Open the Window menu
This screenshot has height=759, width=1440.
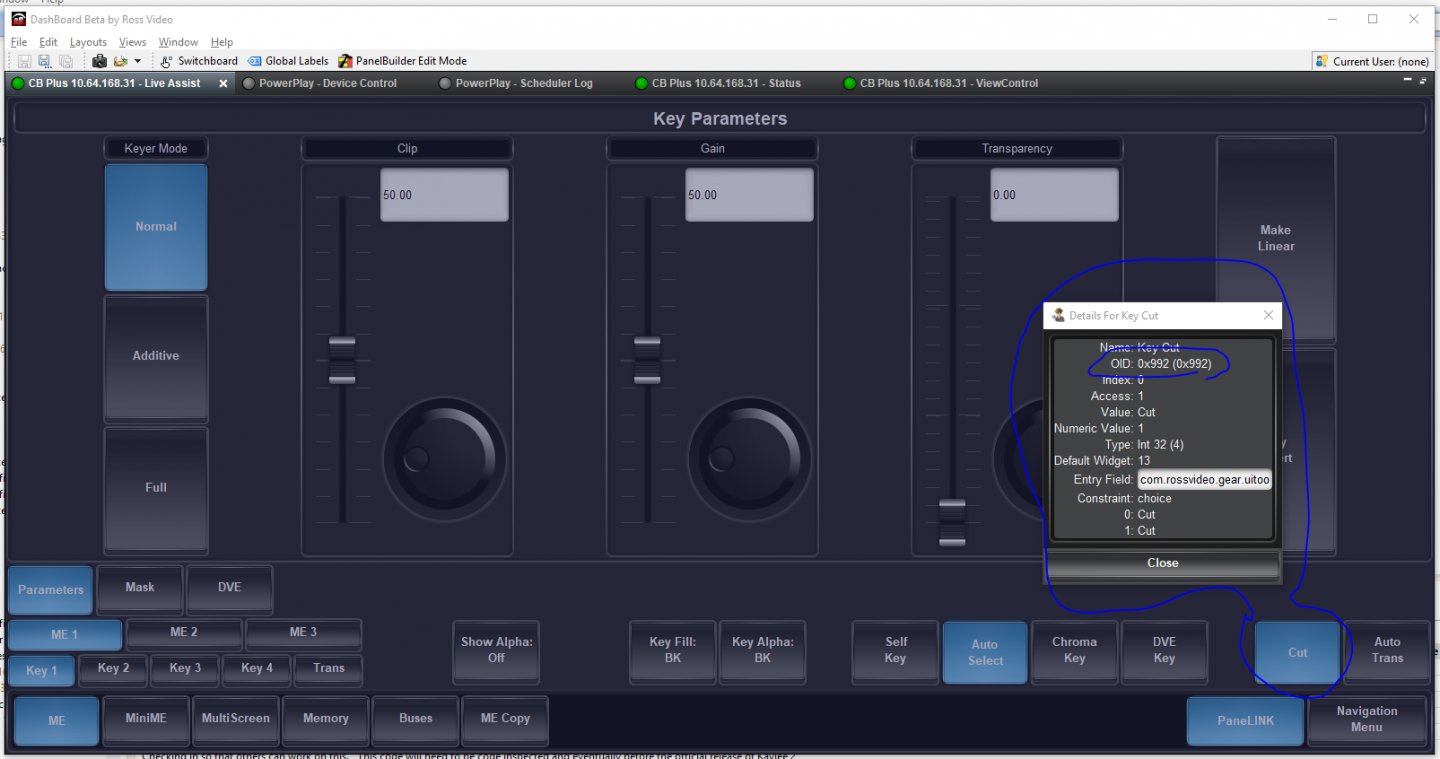[178, 42]
